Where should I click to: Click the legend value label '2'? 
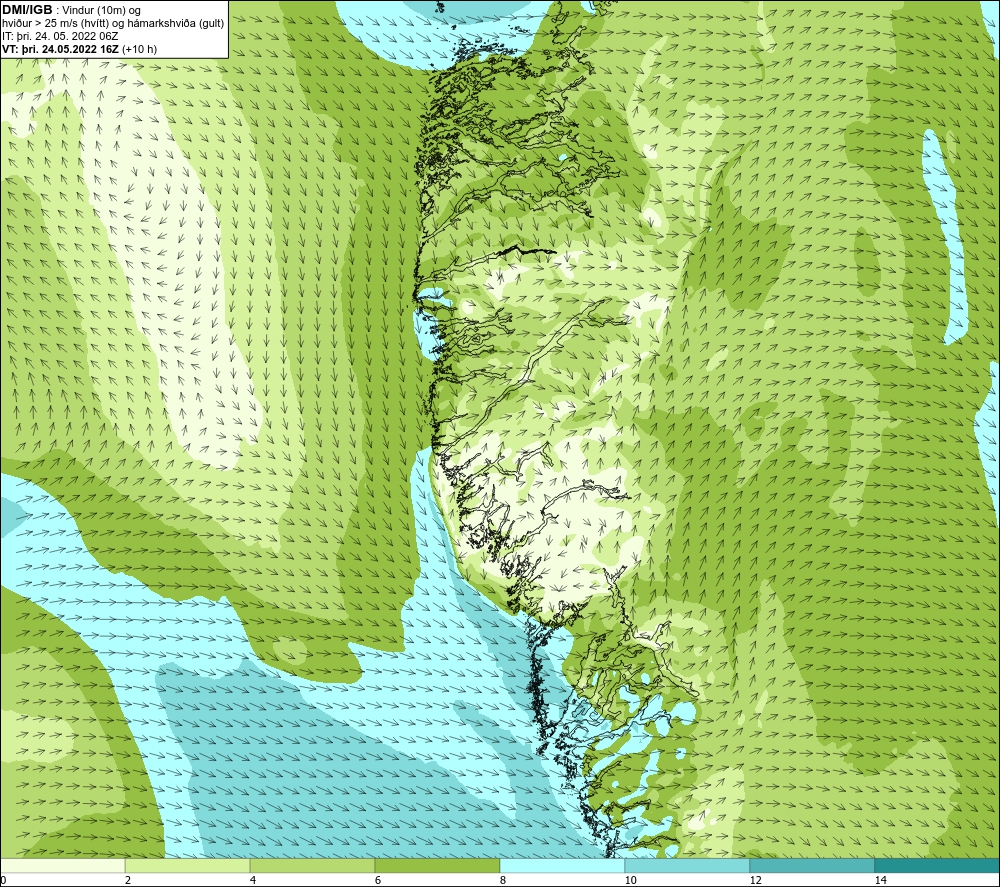pos(128,880)
